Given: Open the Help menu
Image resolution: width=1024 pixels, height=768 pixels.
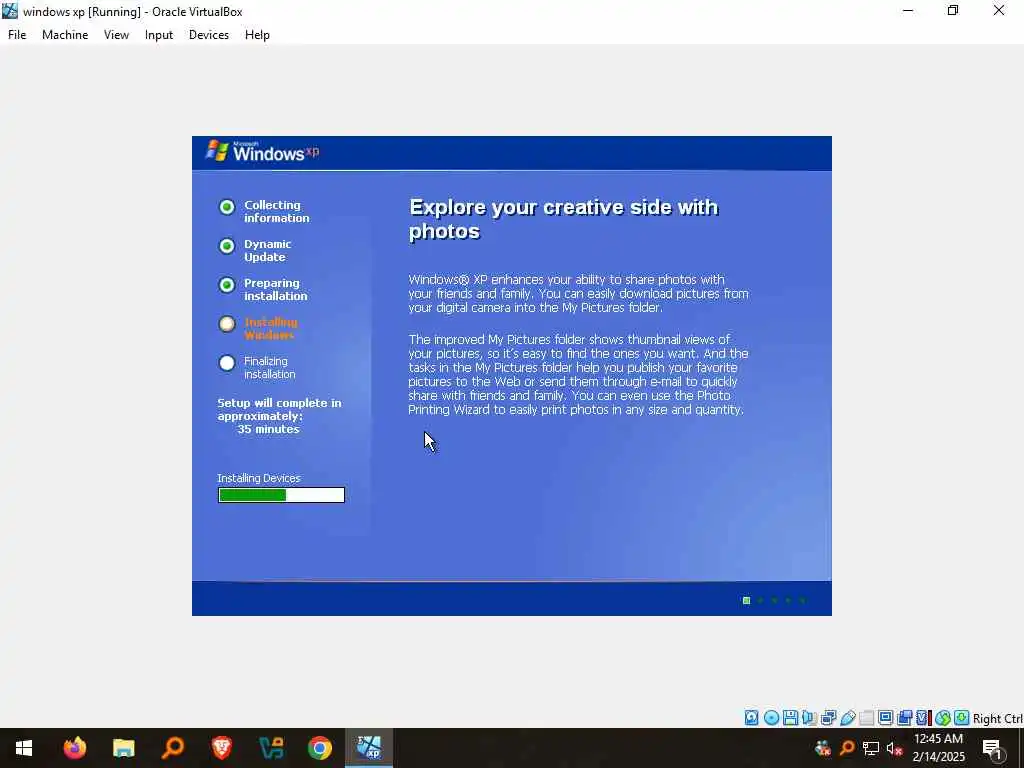Looking at the screenshot, I should [x=257, y=35].
